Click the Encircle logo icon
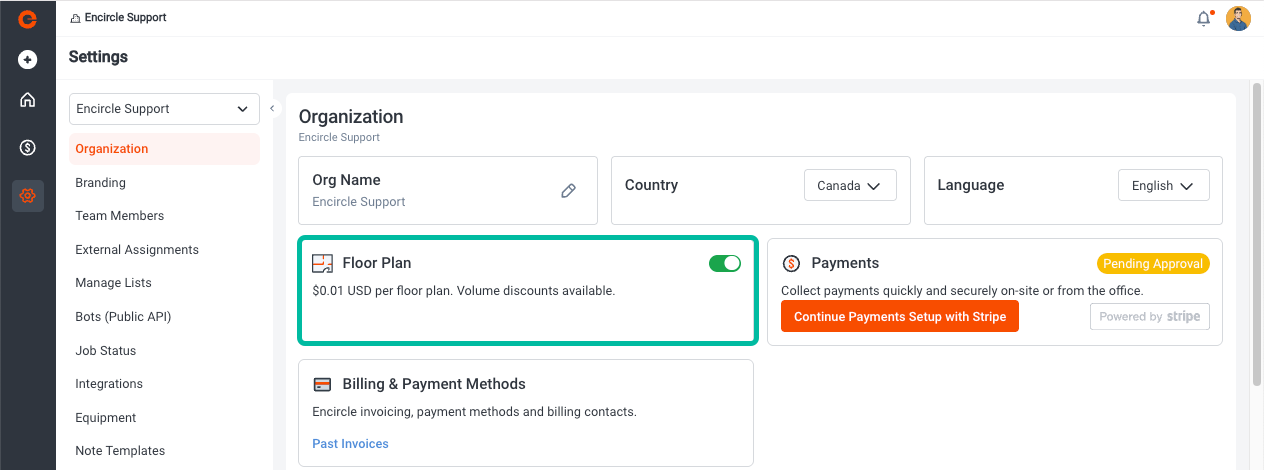The height and width of the screenshot is (470, 1264). (27, 18)
